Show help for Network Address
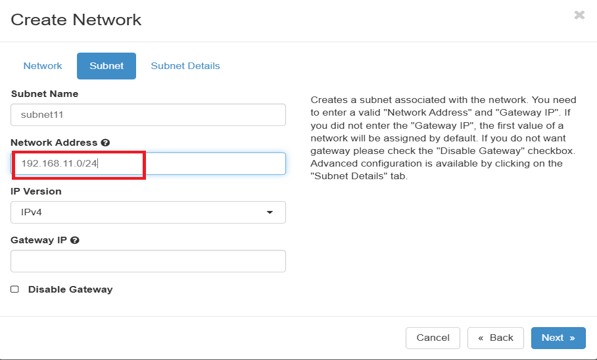 tap(105, 143)
